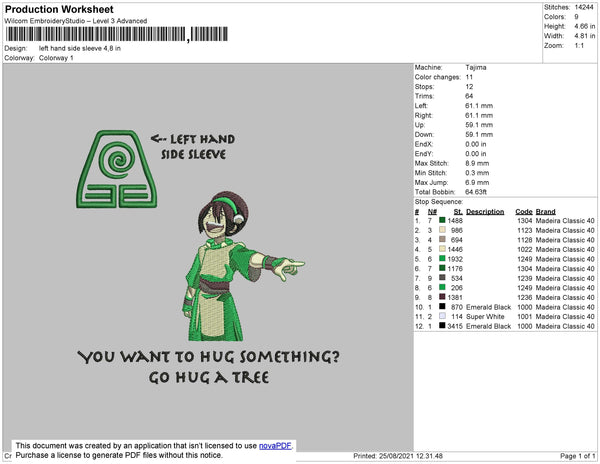Image resolution: width=600 pixels, height=464 pixels.
Task: Select the green Earth Kingdom emblem design
Action: tap(116, 169)
